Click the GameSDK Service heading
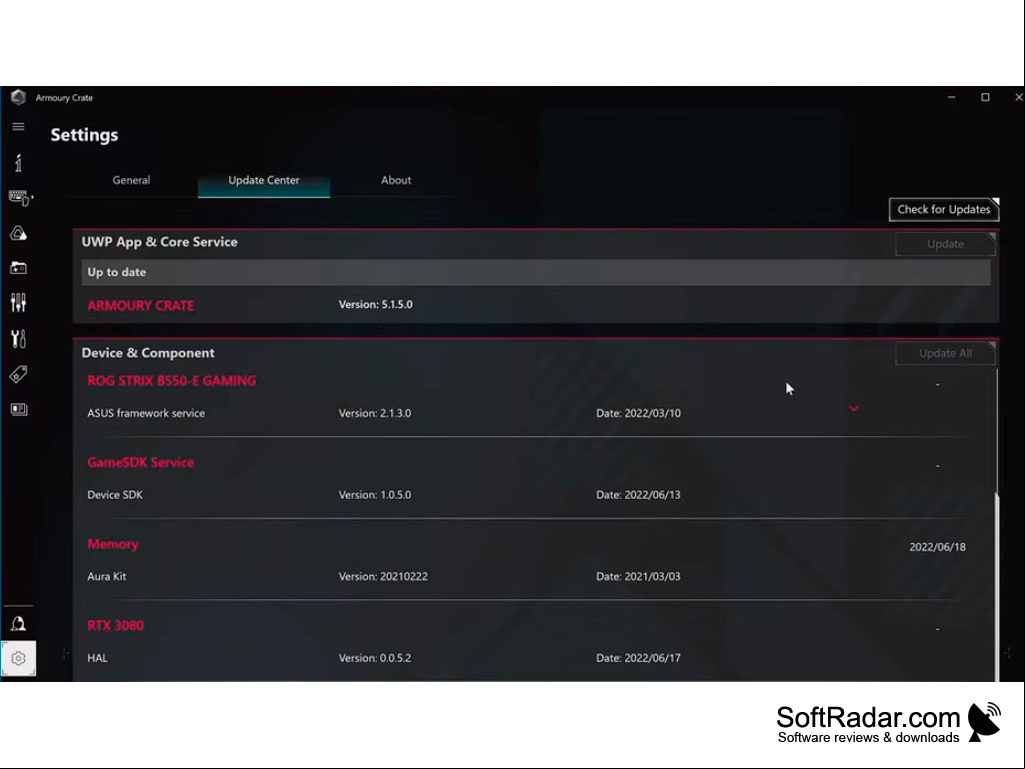The height and width of the screenshot is (769, 1025). click(141, 462)
